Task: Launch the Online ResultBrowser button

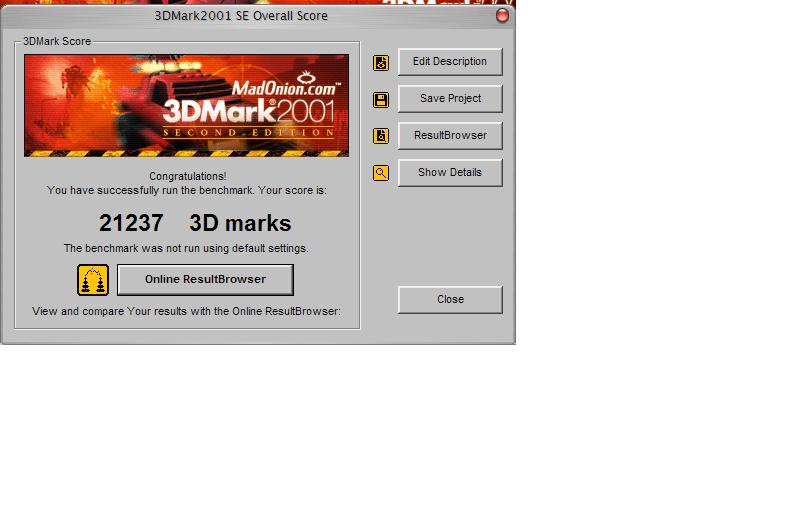Action: (x=205, y=279)
